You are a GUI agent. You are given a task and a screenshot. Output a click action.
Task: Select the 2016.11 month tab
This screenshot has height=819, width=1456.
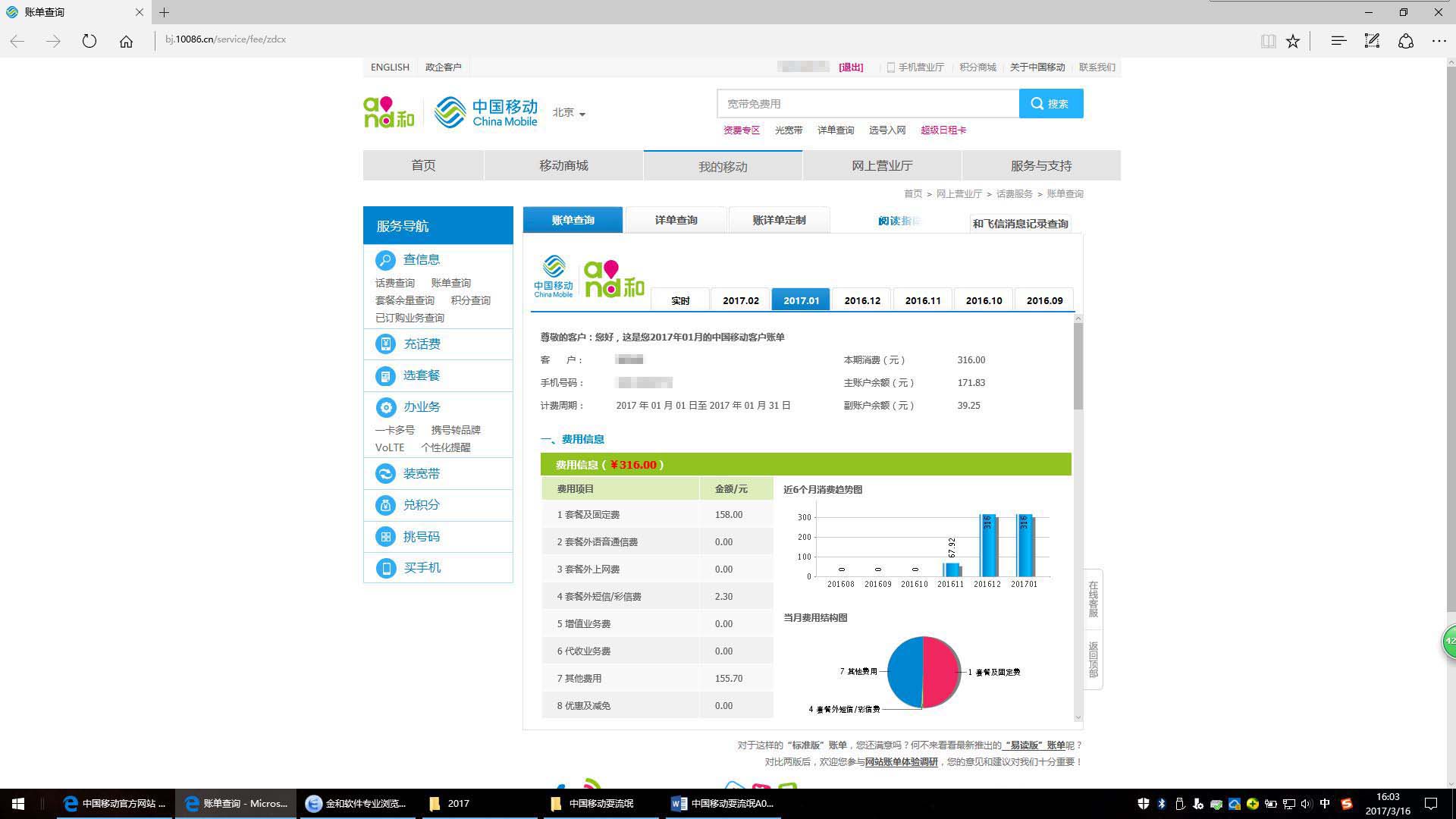pyautogui.click(x=923, y=300)
